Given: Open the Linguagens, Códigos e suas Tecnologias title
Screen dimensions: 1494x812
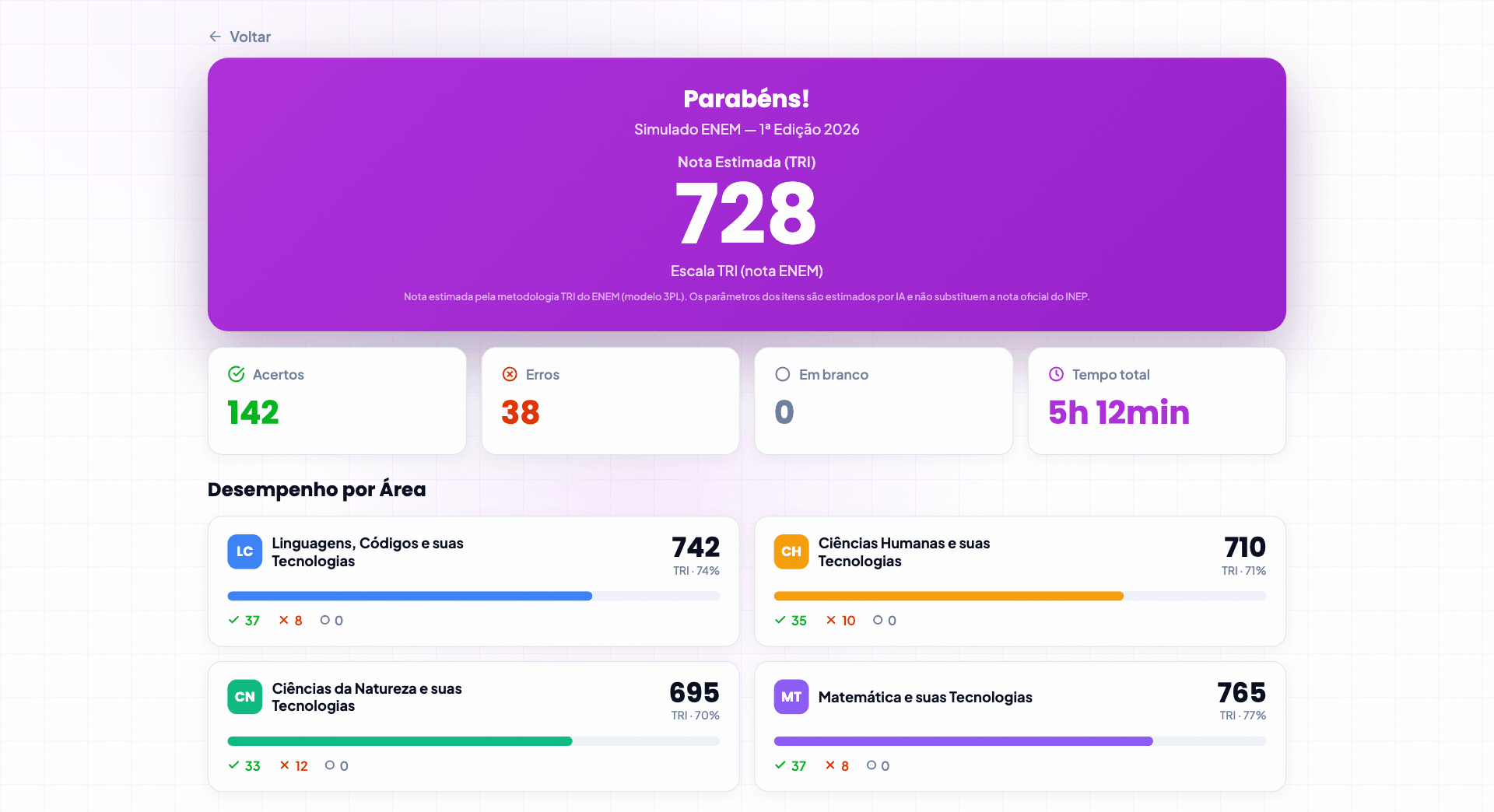Looking at the screenshot, I should [367, 552].
